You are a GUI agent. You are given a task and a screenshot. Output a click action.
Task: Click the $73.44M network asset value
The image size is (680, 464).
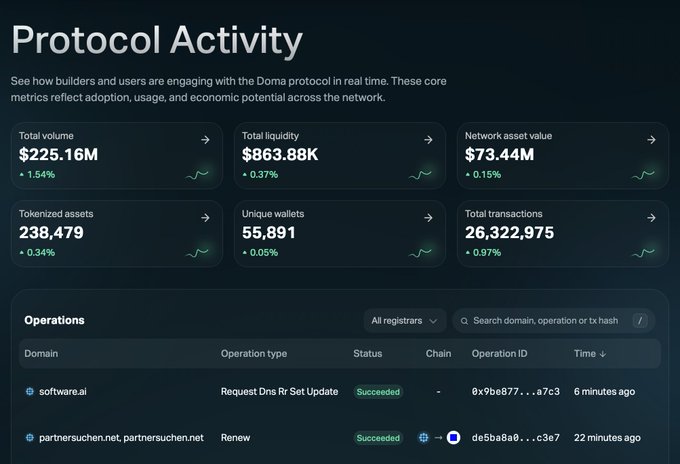coord(499,154)
